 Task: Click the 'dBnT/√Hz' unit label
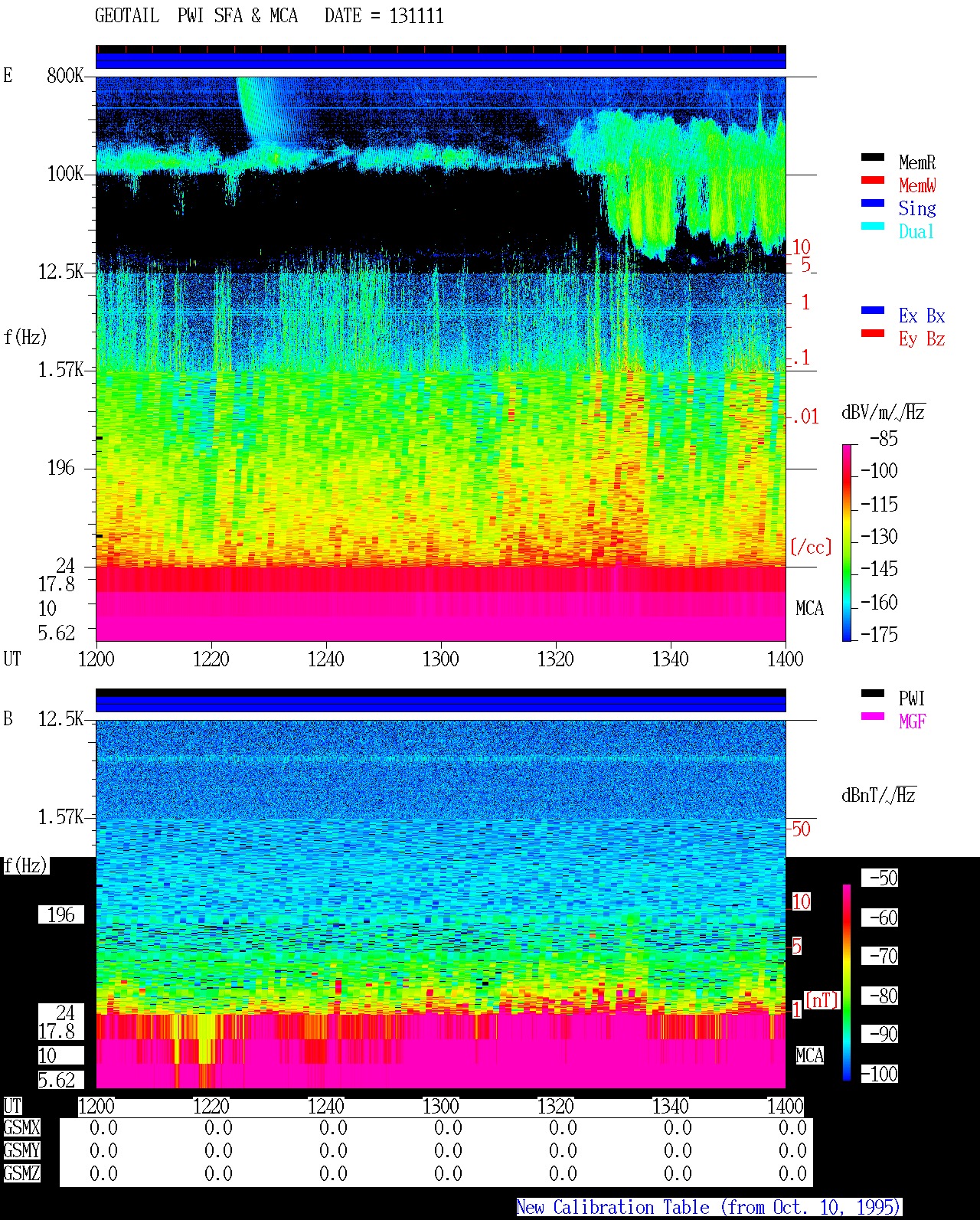[879, 795]
